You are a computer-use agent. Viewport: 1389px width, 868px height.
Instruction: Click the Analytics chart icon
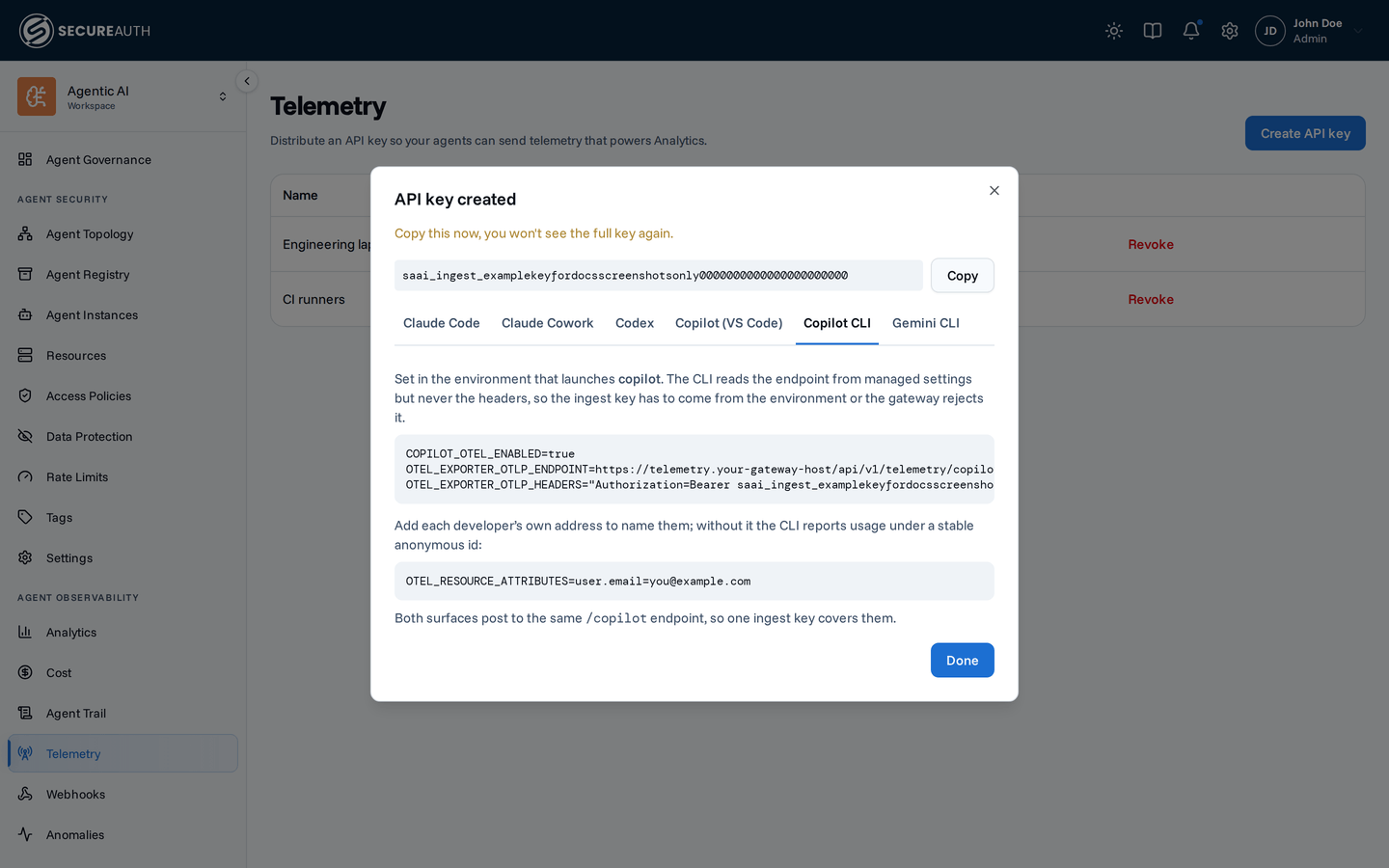coord(25,632)
